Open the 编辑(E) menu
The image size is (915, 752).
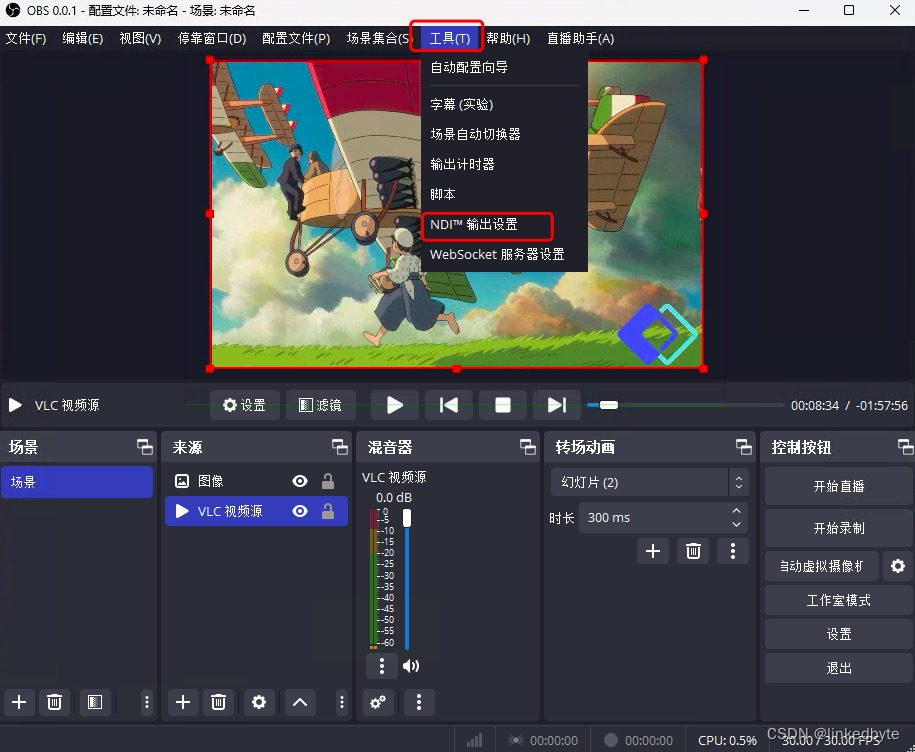coord(83,39)
